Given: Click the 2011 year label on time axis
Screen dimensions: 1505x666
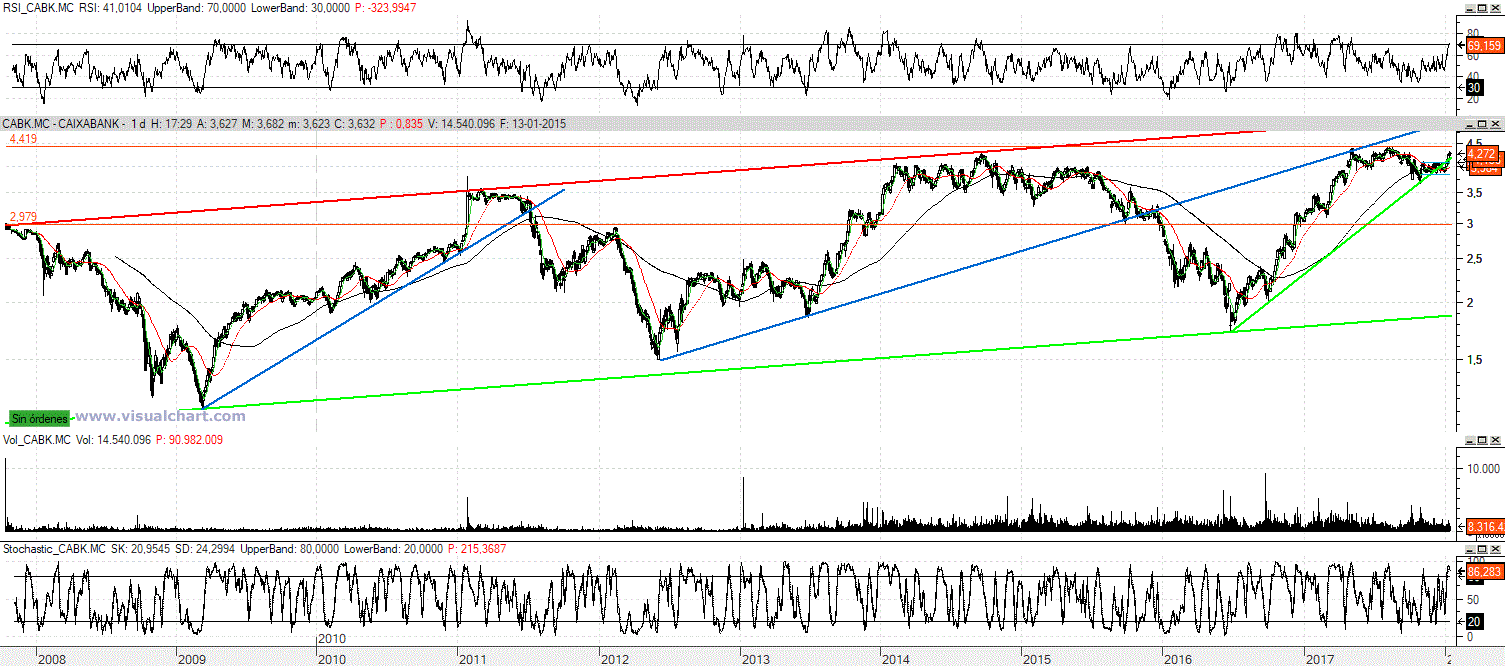Looking at the screenshot, I should (473, 659).
